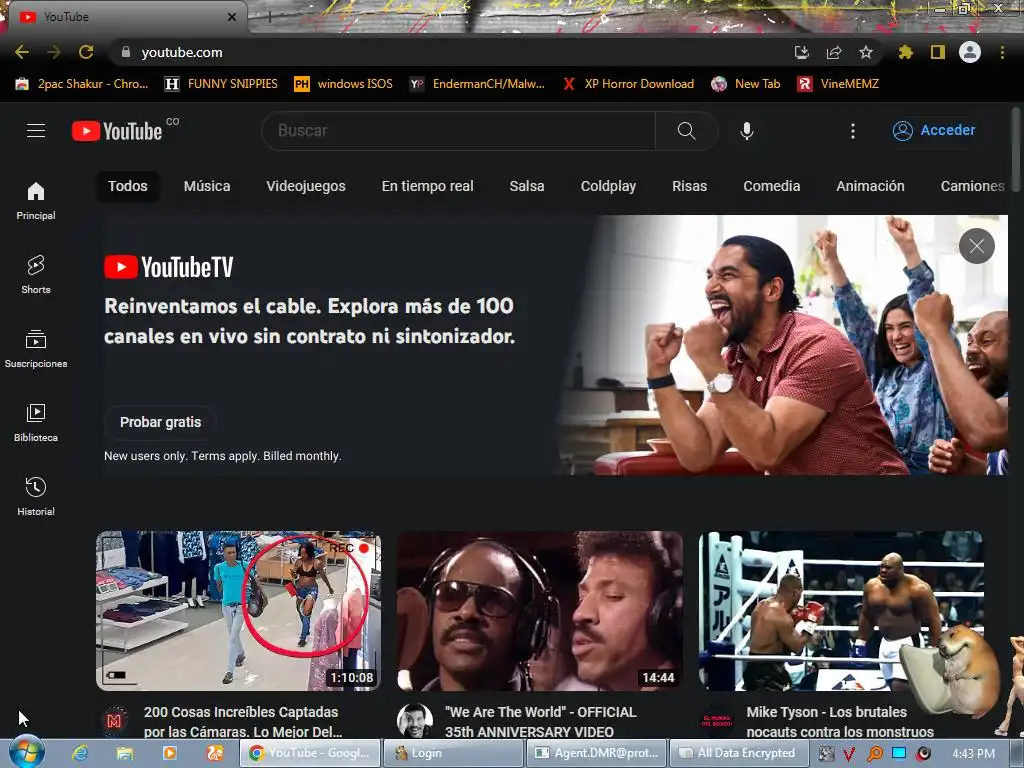Image resolution: width=1024 pixels, height=768 pixels.
Task: Open Chrome three-dot menu
Action: [1002, 52]
